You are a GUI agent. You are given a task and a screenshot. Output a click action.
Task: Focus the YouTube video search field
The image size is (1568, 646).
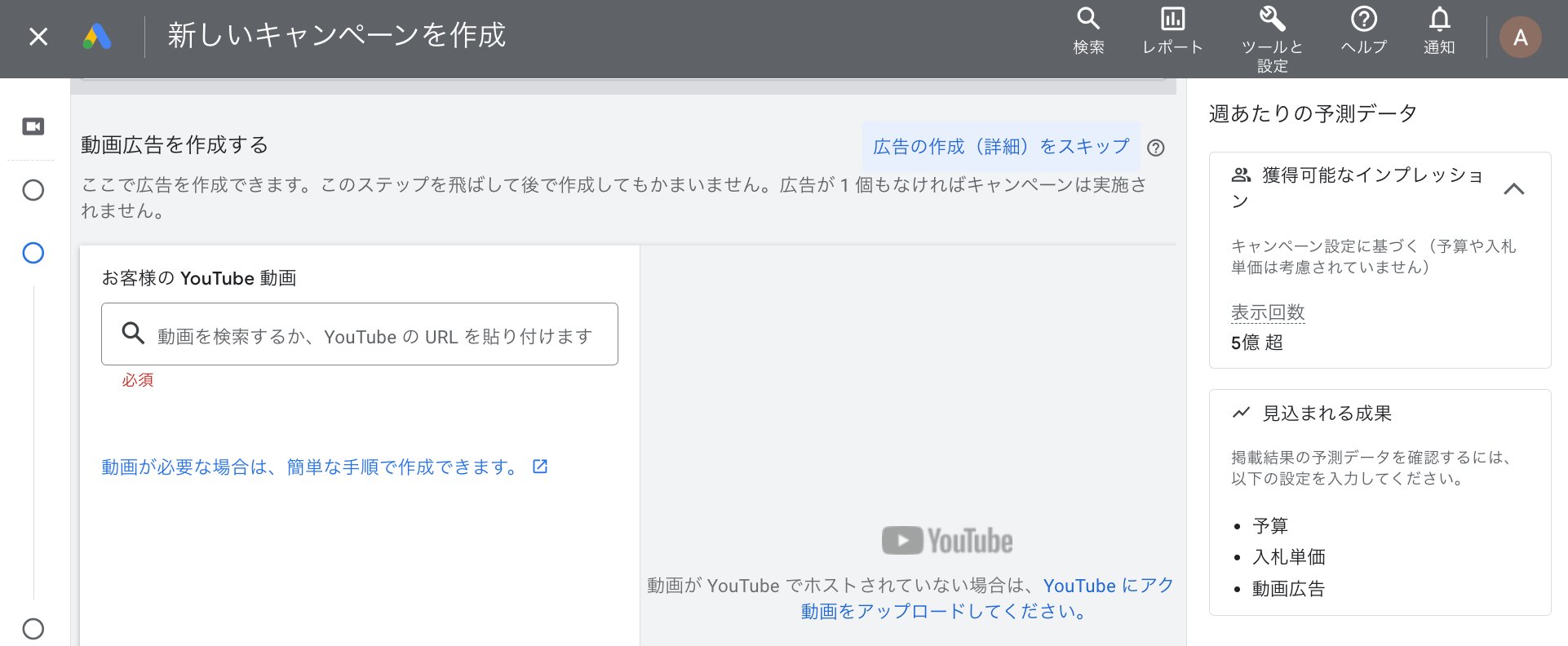(x=360, y=334)
